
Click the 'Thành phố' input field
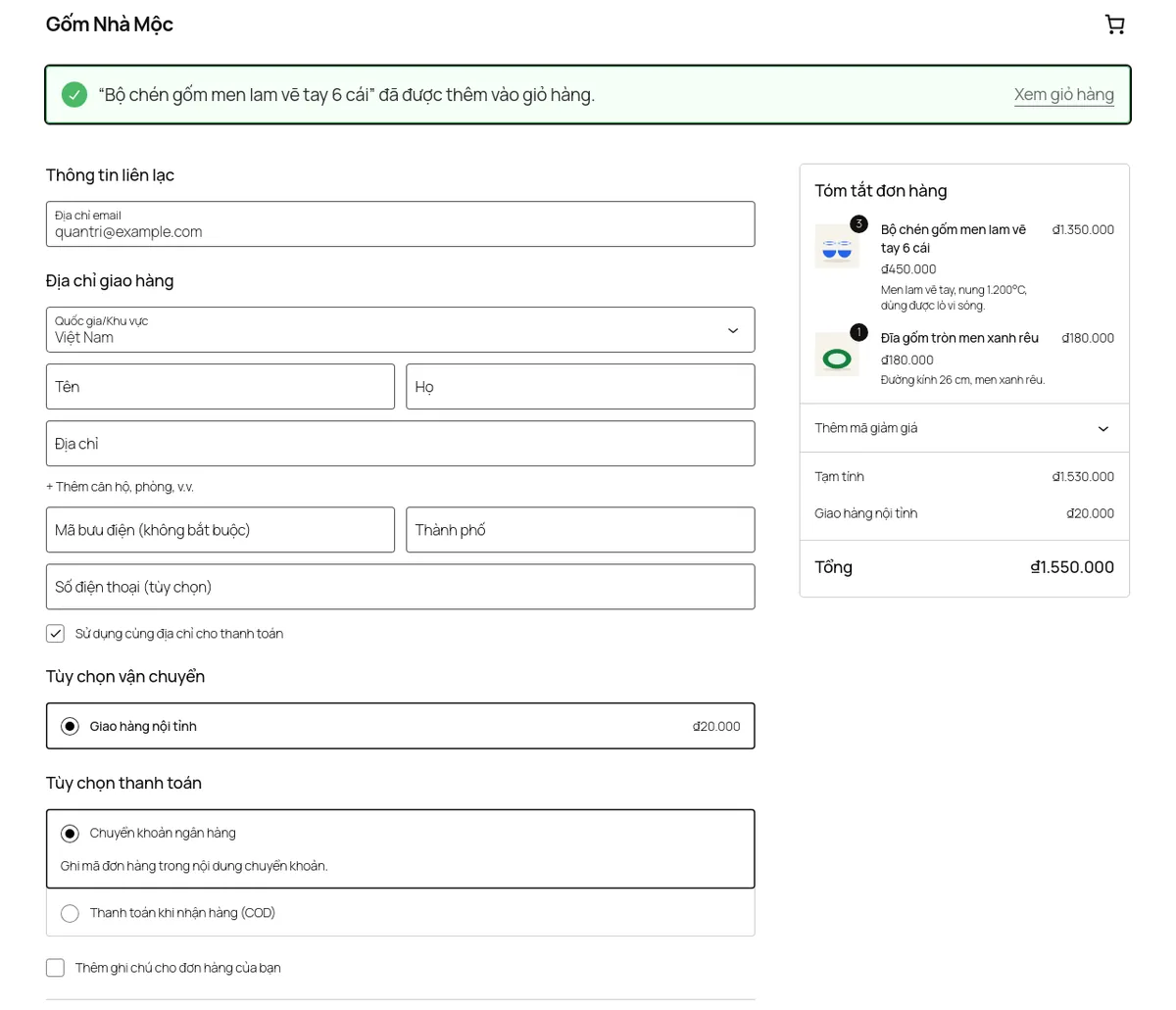coord(580,530)
